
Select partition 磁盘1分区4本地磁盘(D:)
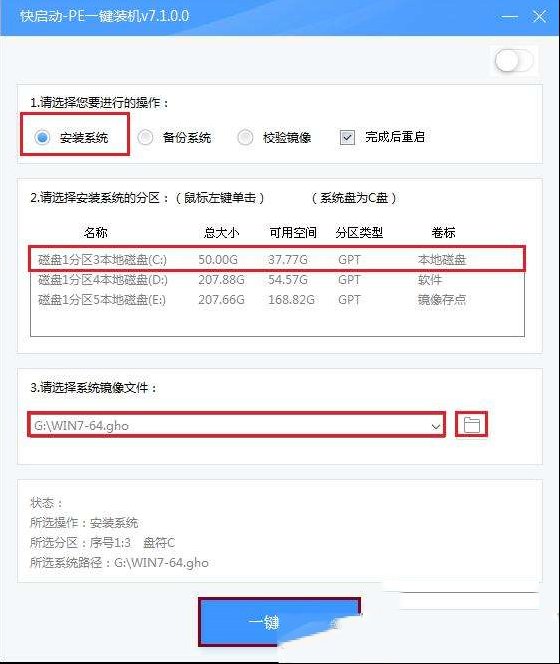pyautogui.click(x=277, y=279)
